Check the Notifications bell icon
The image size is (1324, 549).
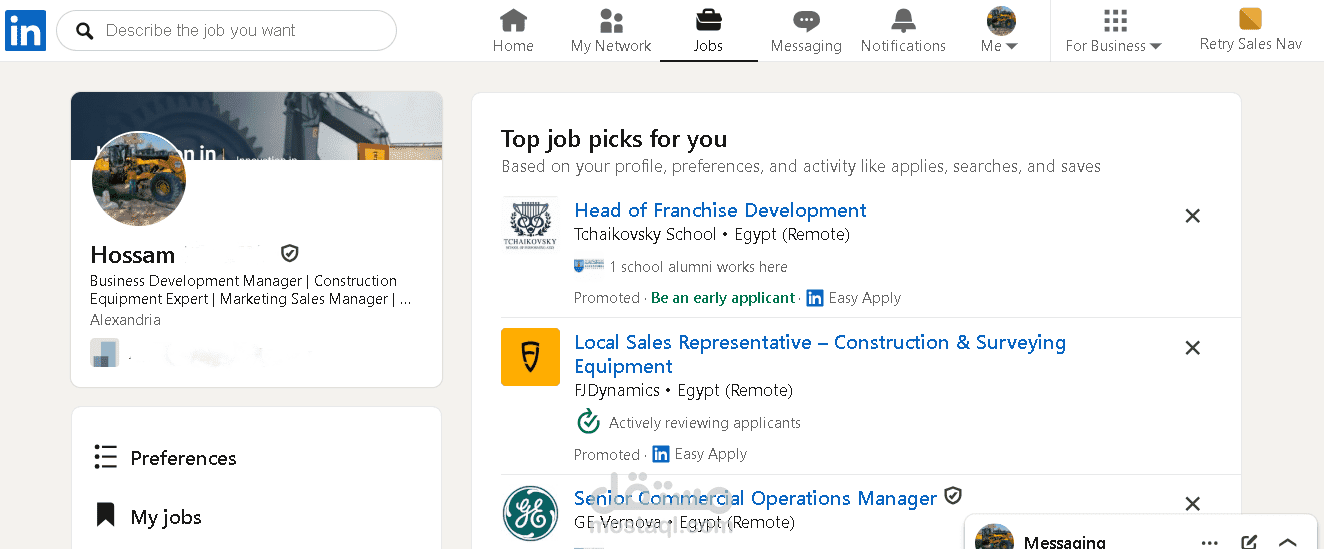(x=903, y=21)
